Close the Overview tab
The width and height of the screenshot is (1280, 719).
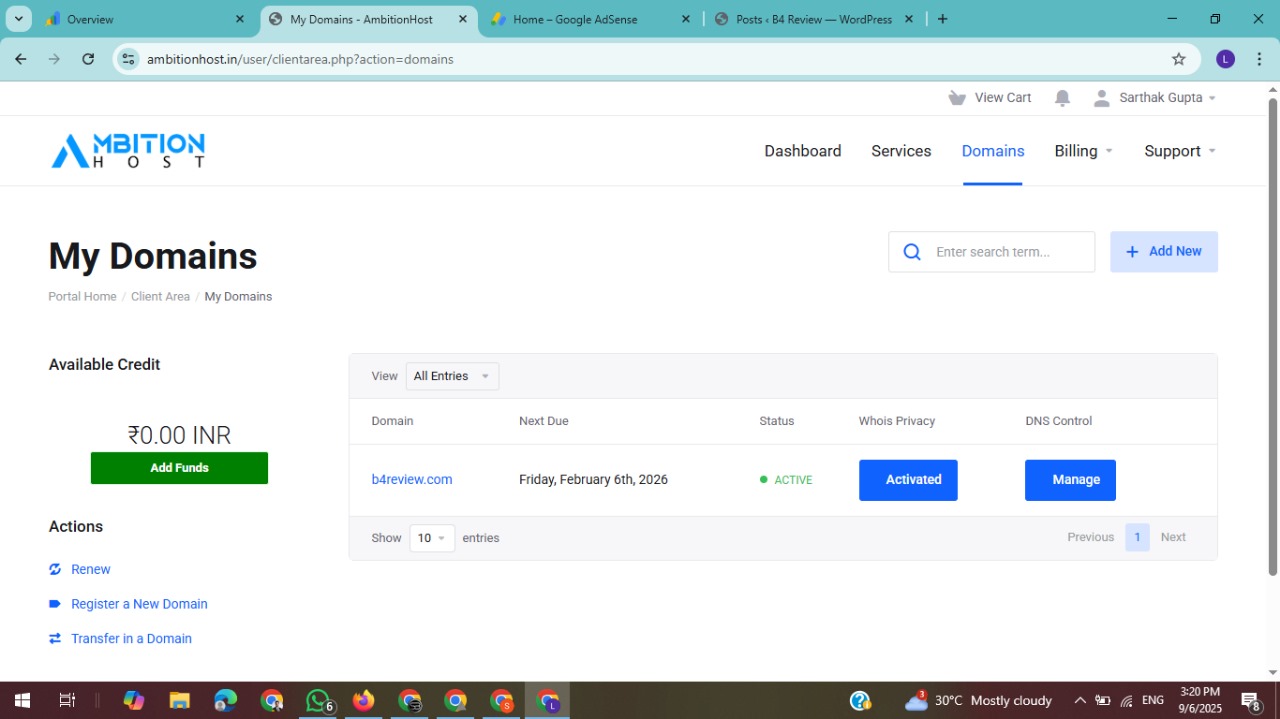(239, 19)
